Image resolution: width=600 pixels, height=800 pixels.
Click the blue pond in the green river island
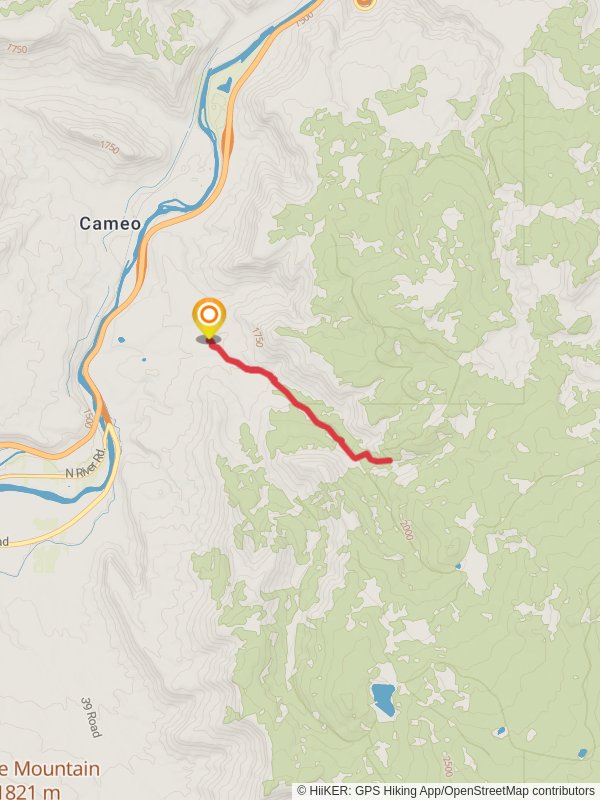coord(225,85)
